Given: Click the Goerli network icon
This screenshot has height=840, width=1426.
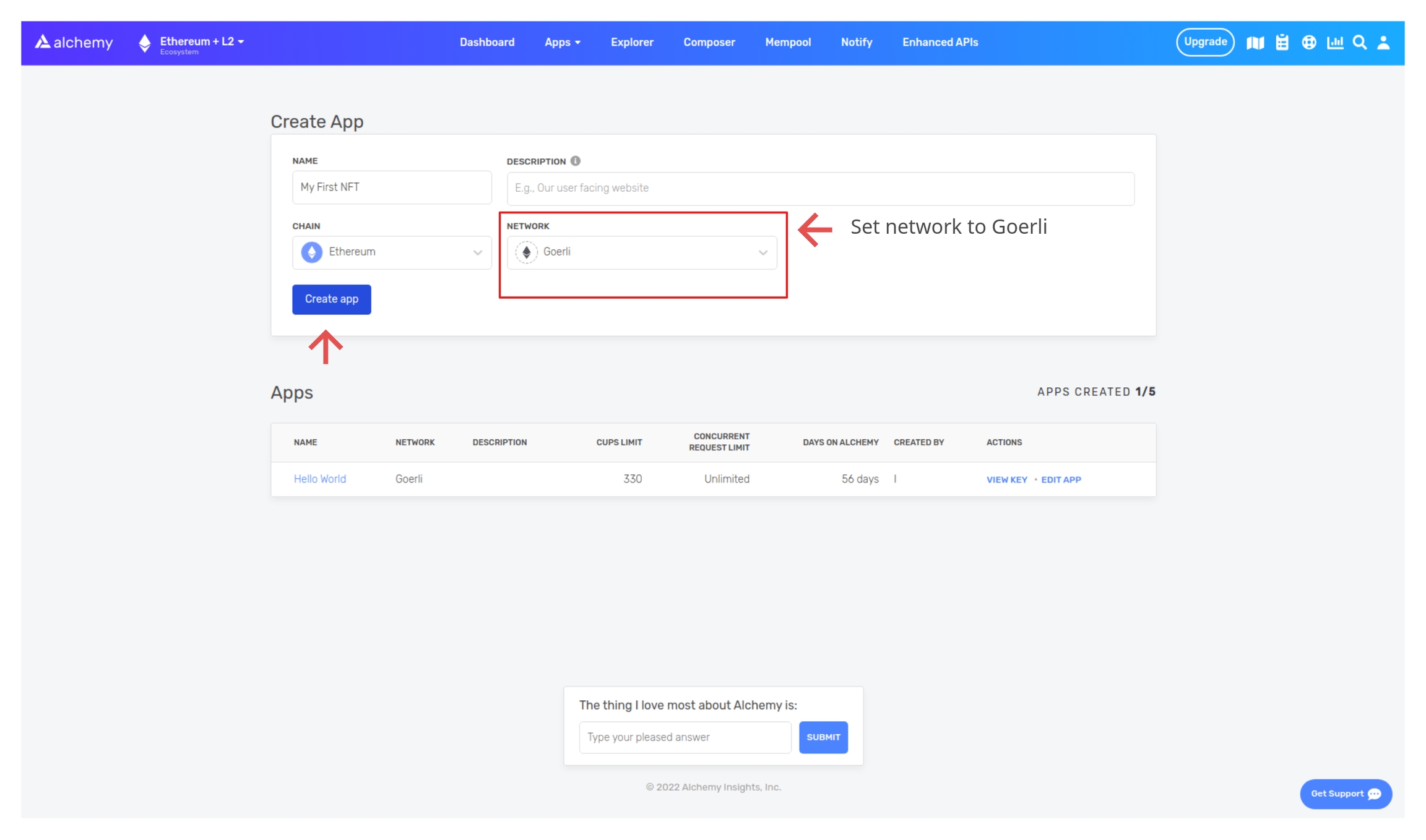Looking at the screenshot, I should (x=526, y=252).
